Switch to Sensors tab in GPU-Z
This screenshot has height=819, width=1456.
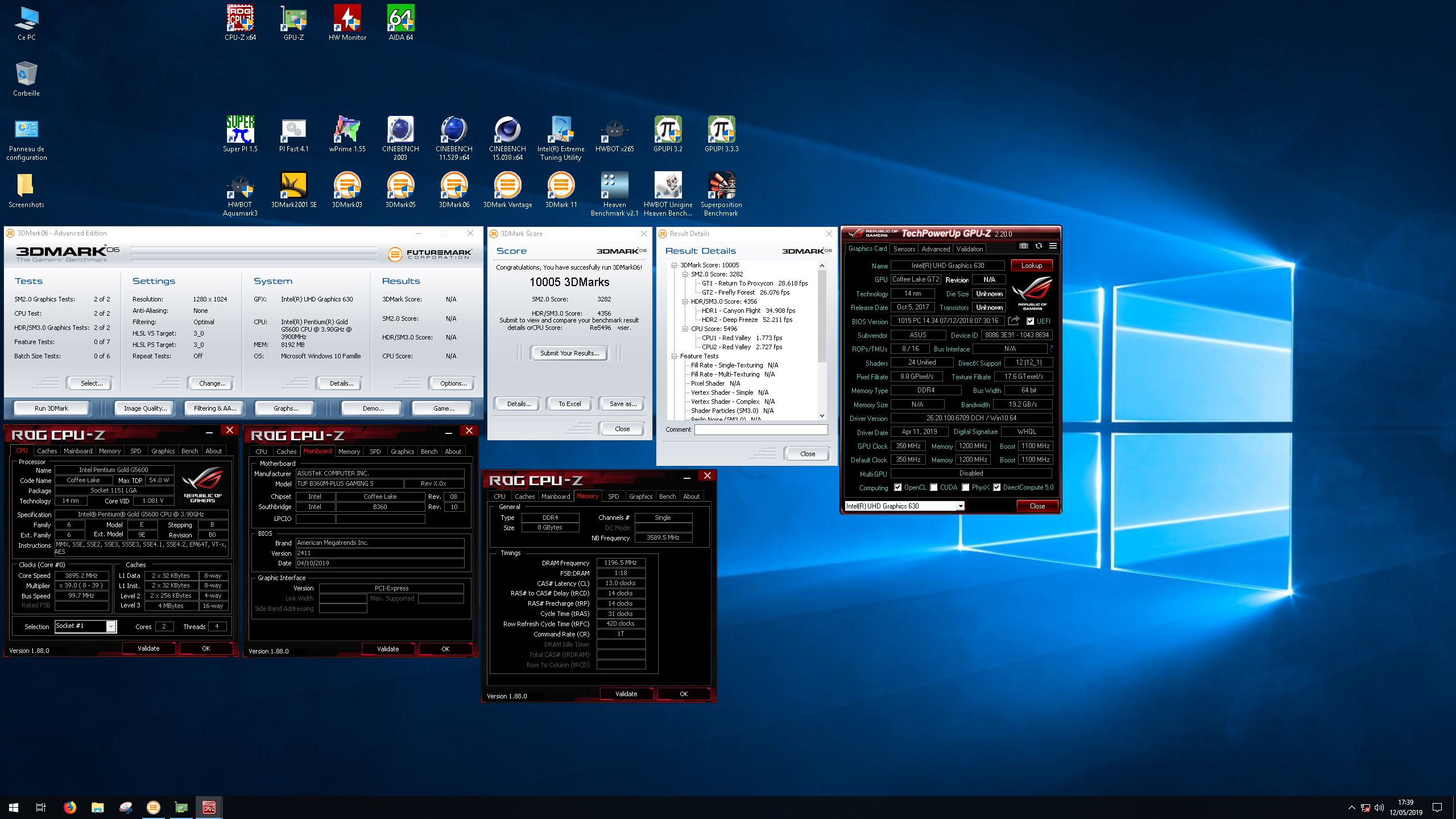904,249
